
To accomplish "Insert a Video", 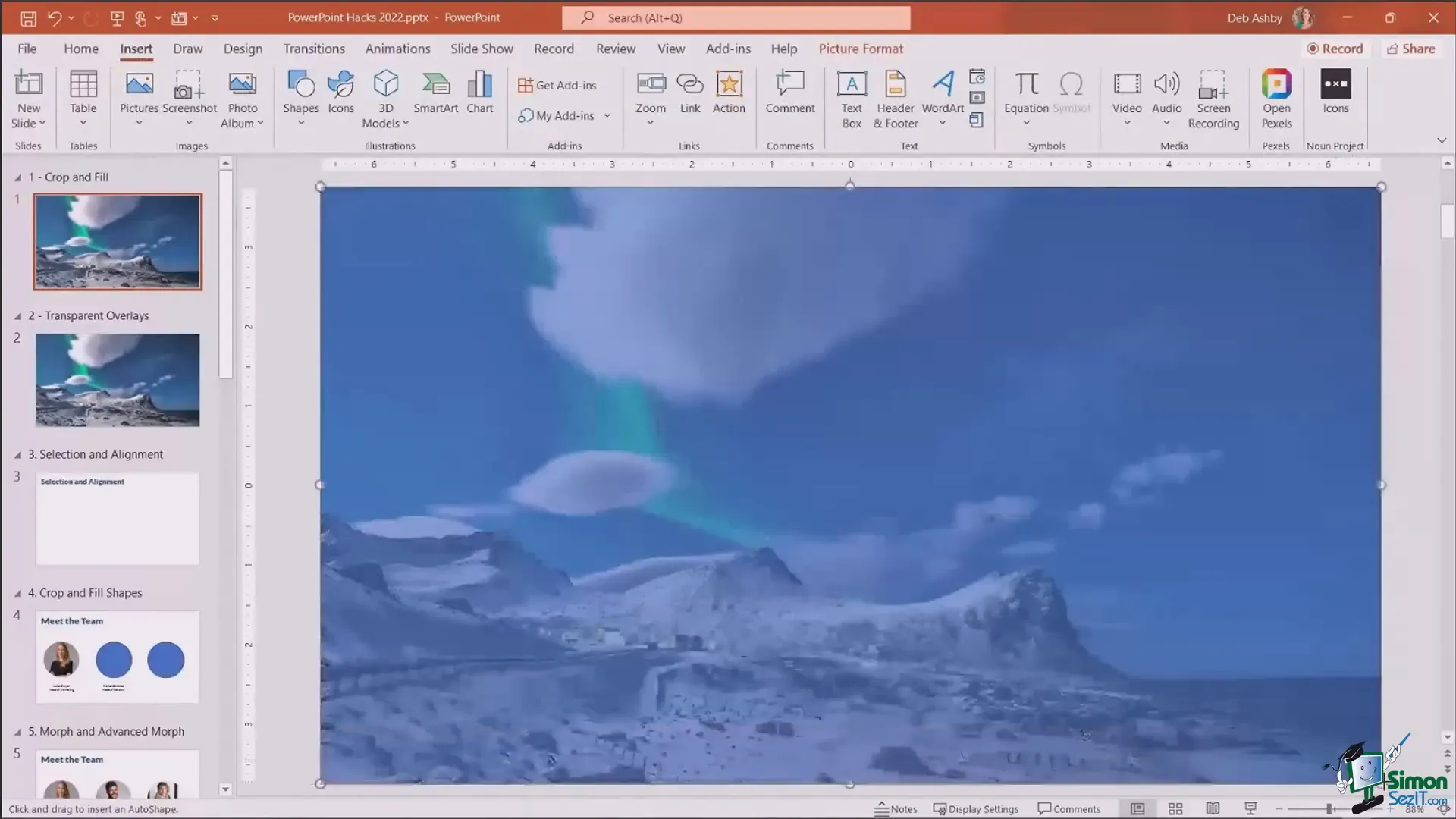I will coord(1127,99).
